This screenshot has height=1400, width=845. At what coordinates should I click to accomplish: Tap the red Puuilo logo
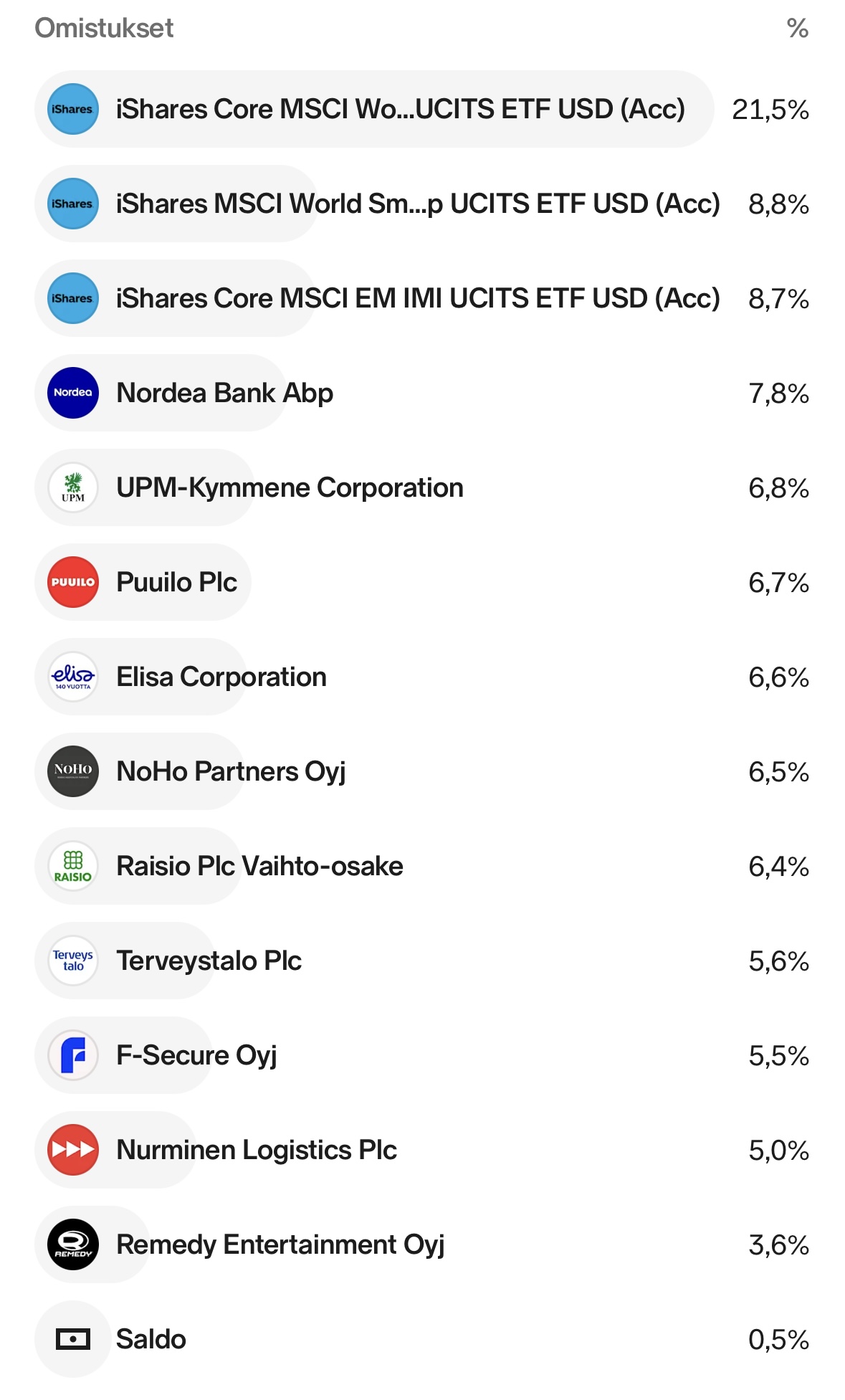tap(73, 582)
